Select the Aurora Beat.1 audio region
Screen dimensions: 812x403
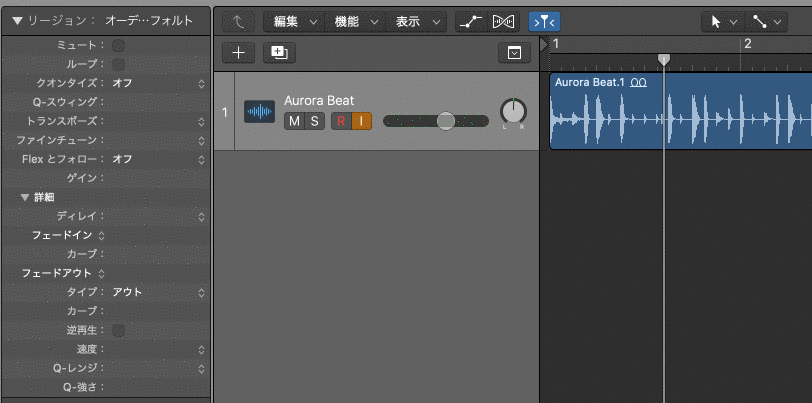coord(680,111)
